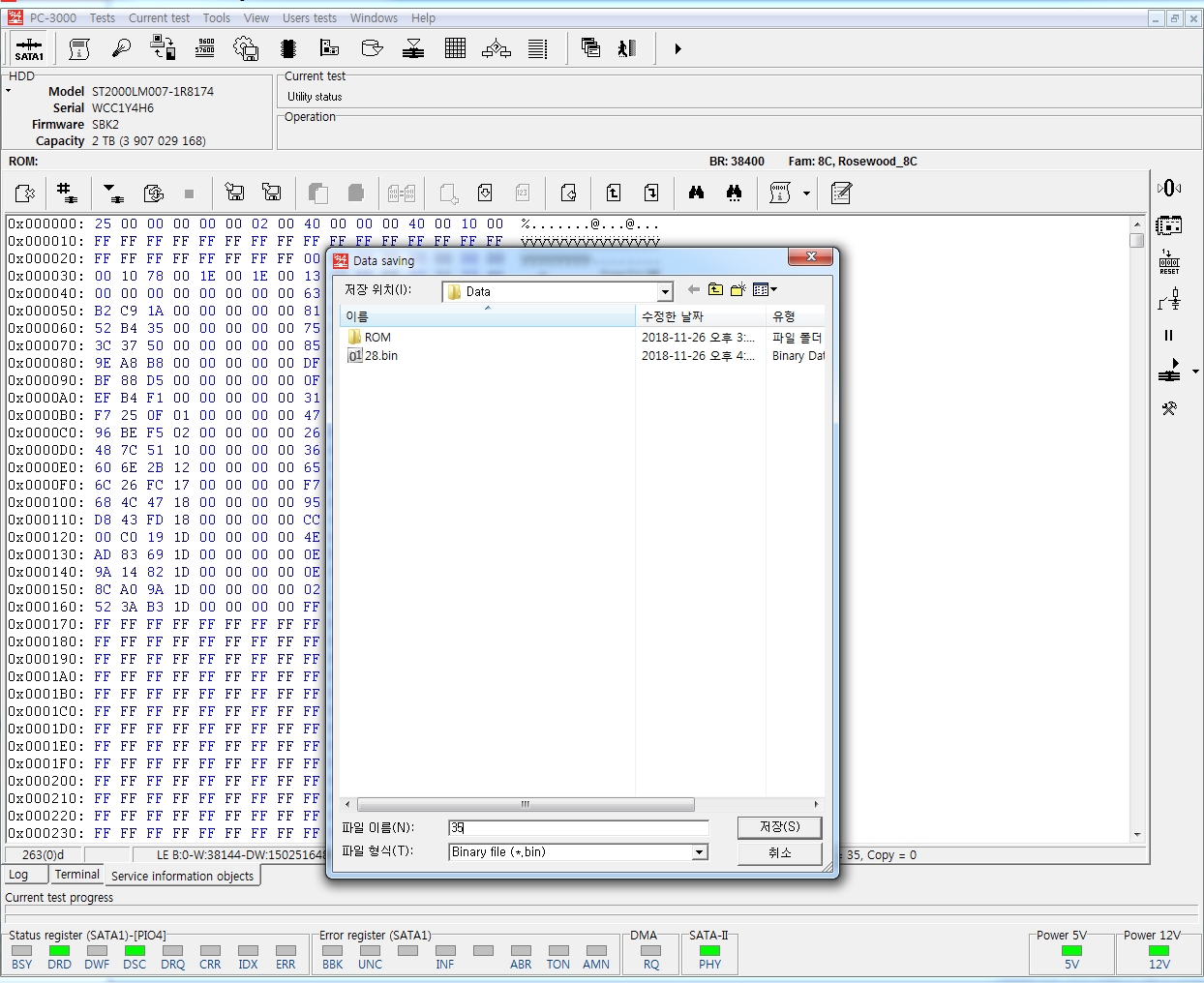The height and width of the screenshot is (983, 1204).
Task: Click the chip icon in the top toolbar
Action: (x=287, y=48)
